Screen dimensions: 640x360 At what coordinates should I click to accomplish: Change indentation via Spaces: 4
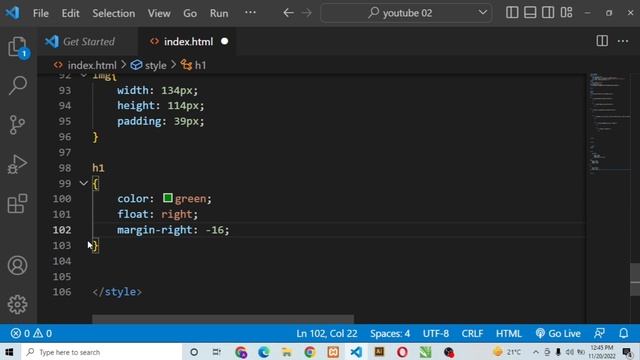tap(390, 333)
